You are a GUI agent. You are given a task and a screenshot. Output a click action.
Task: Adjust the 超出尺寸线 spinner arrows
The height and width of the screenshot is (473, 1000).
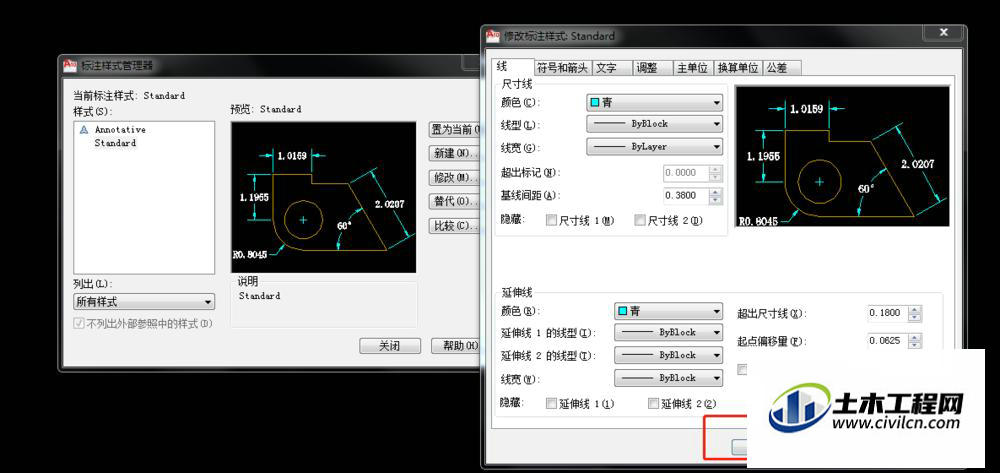click(915, 313)
